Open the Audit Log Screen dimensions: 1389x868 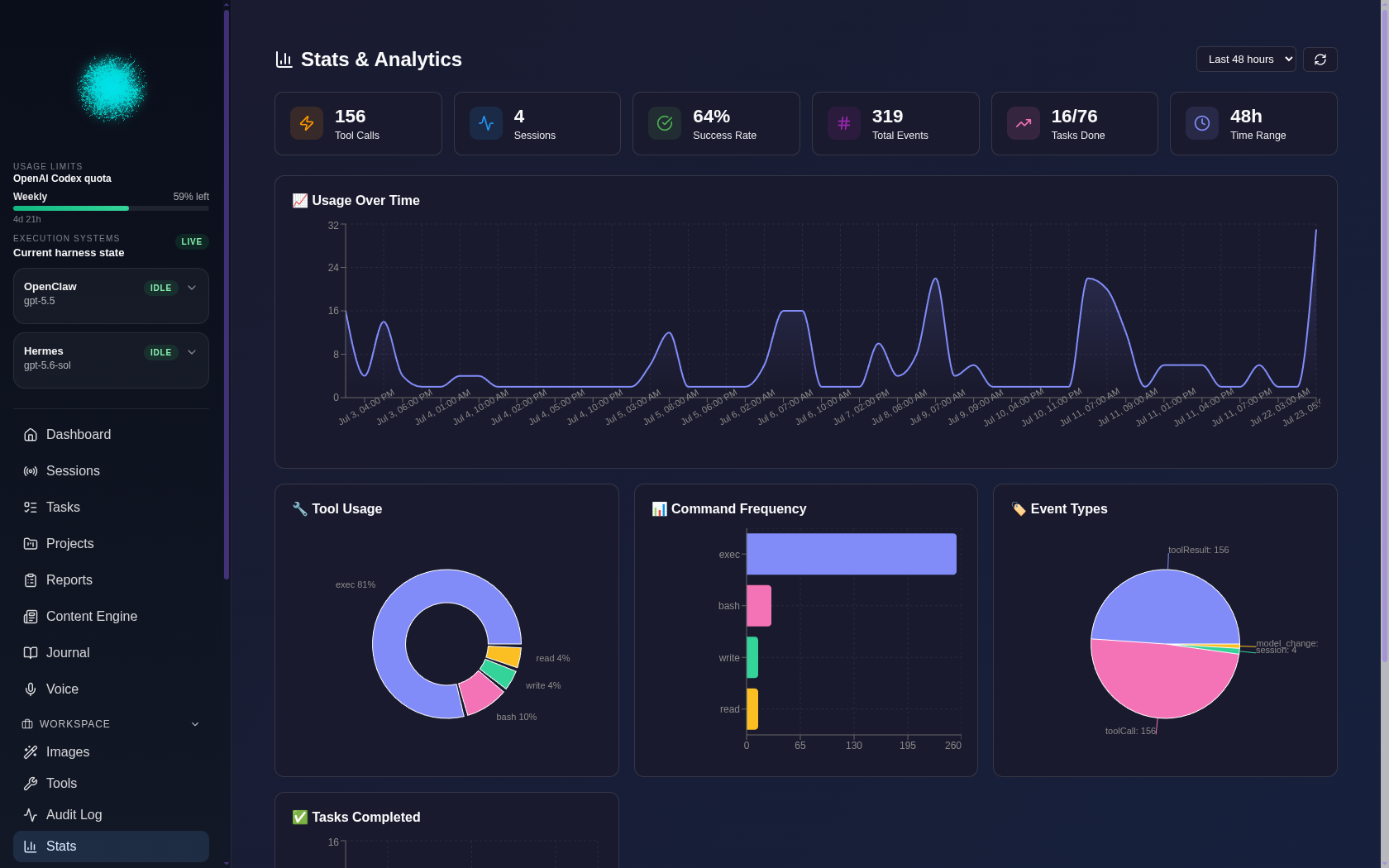(x=111, y=815)
